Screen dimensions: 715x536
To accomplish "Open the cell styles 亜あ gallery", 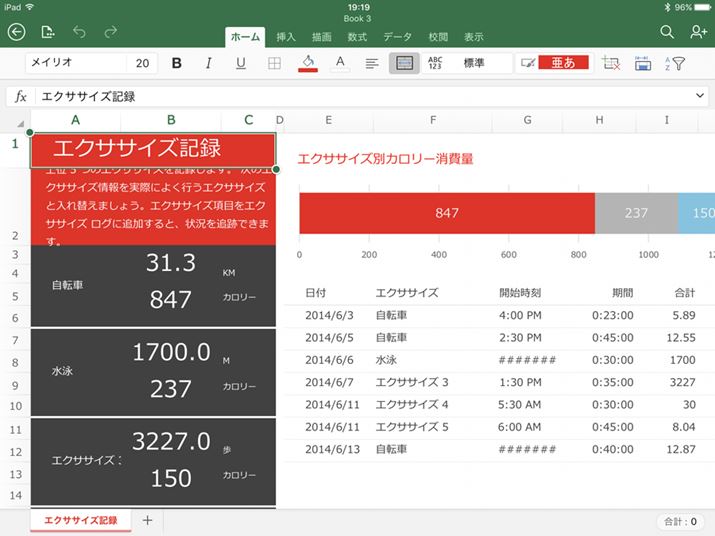I will coord(563,62).
